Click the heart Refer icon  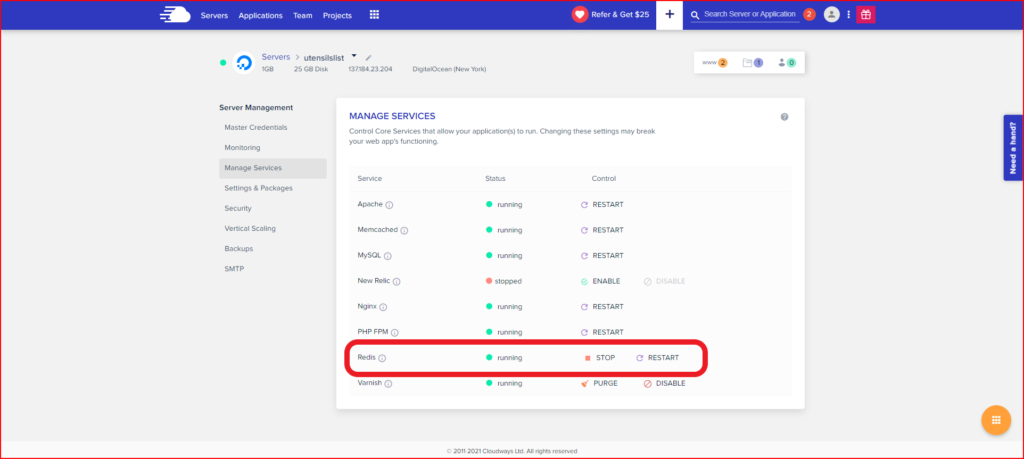click(580, 14)
